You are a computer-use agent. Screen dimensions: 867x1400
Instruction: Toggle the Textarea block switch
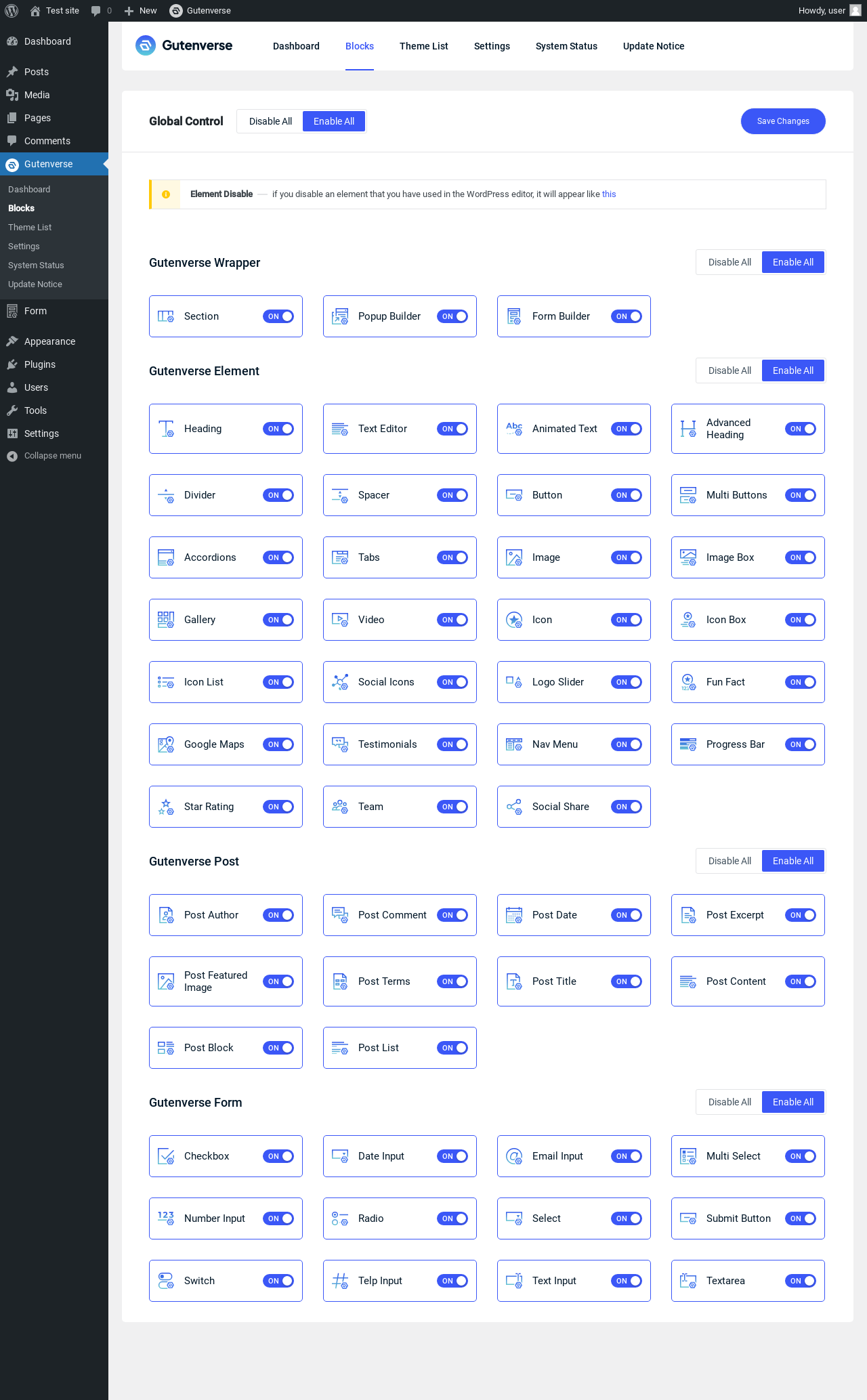pos(801,1281)
